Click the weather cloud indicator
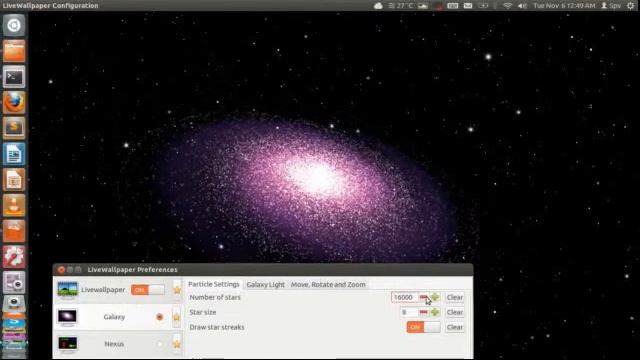Viewport: 640px width, 360px height. (x=378, y=6)
